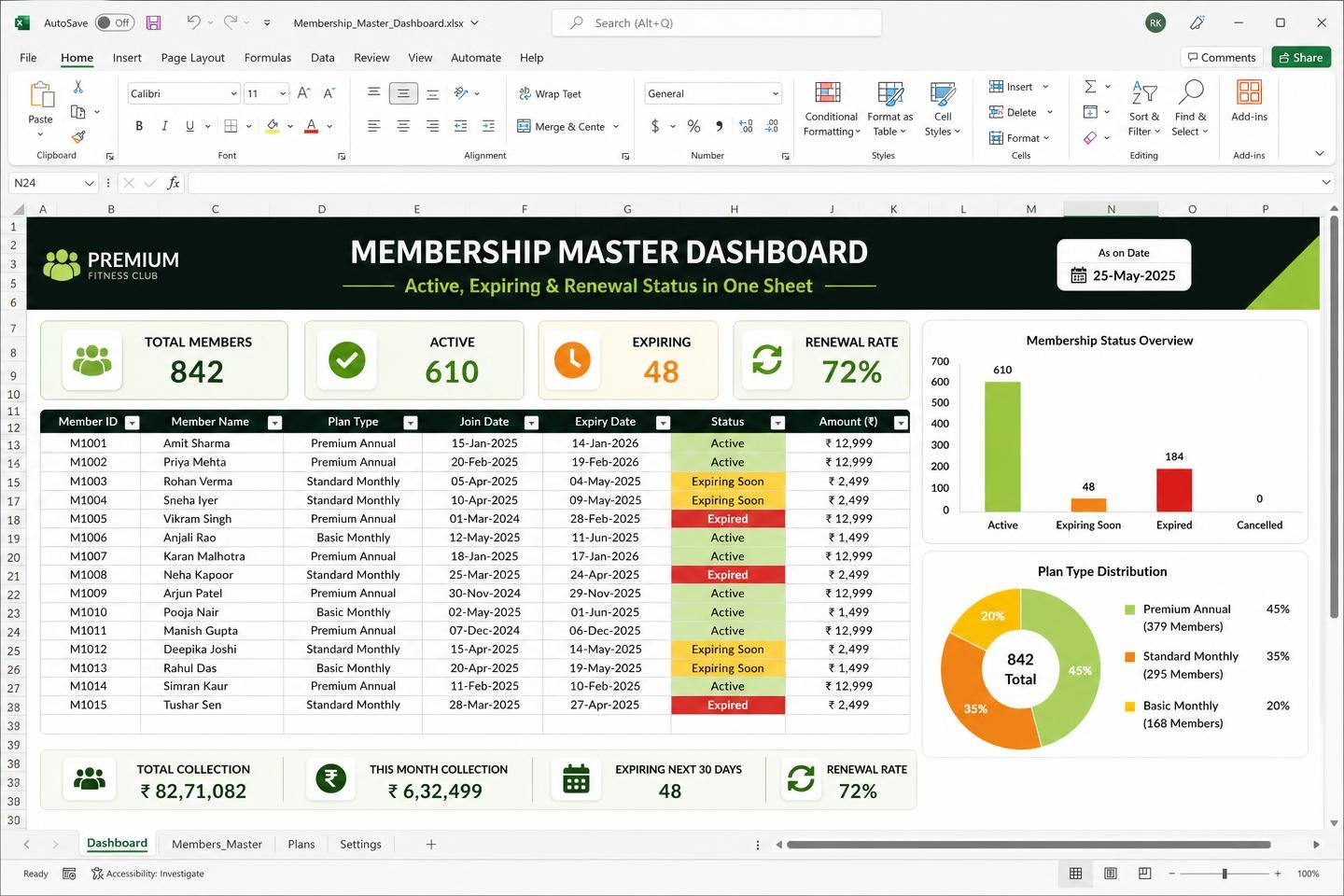Click the Font Color red A icon
This screenshot has height=896, width=1344.
(312, 126)
